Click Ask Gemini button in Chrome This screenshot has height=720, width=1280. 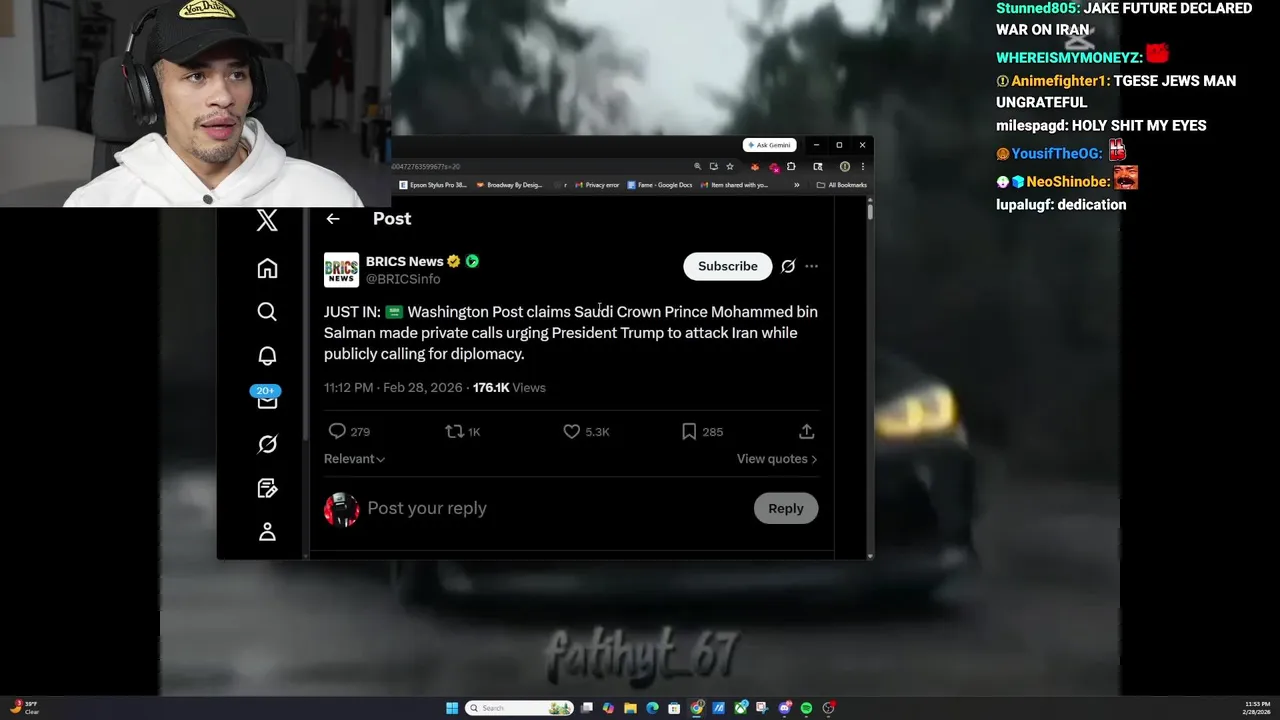coord(769,145)
